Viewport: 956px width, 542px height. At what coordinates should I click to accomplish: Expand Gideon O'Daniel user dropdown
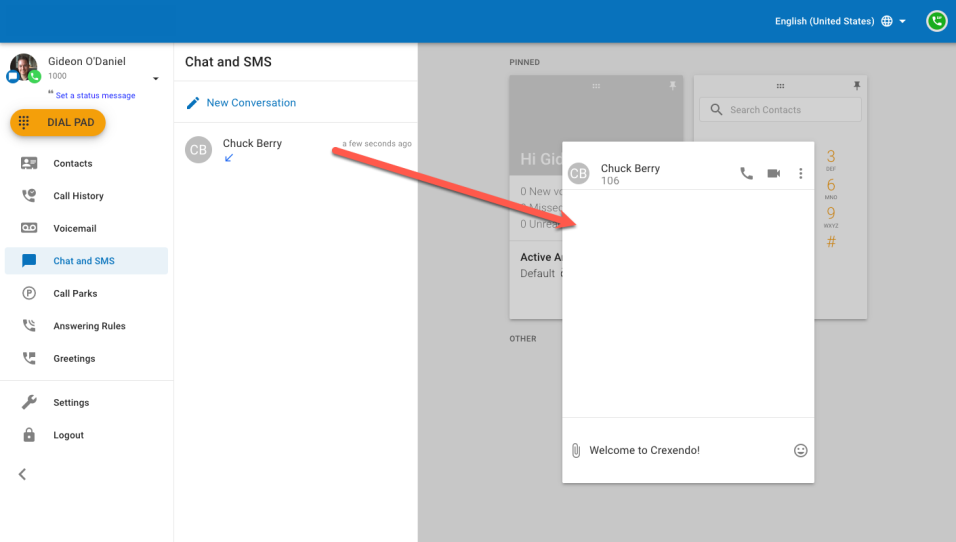[155, 79]
